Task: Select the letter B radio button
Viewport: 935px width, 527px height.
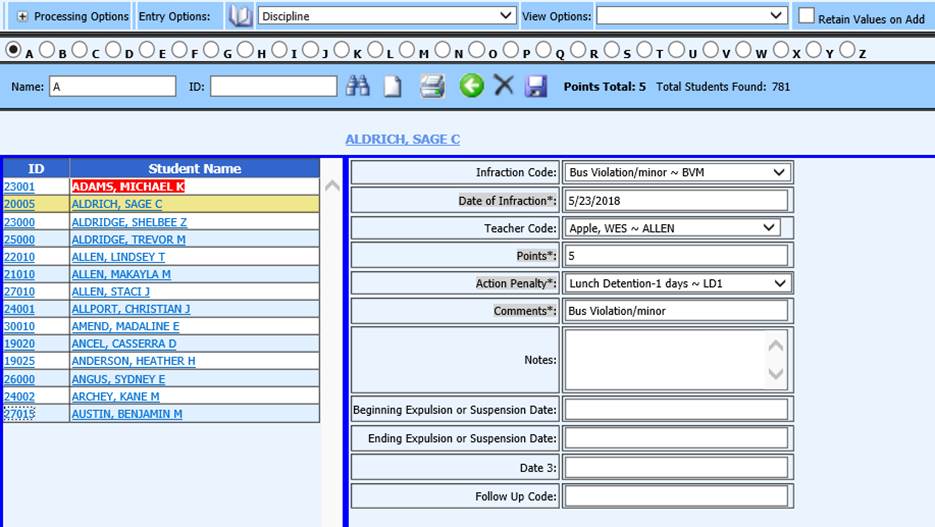Action: coord(48,50)
